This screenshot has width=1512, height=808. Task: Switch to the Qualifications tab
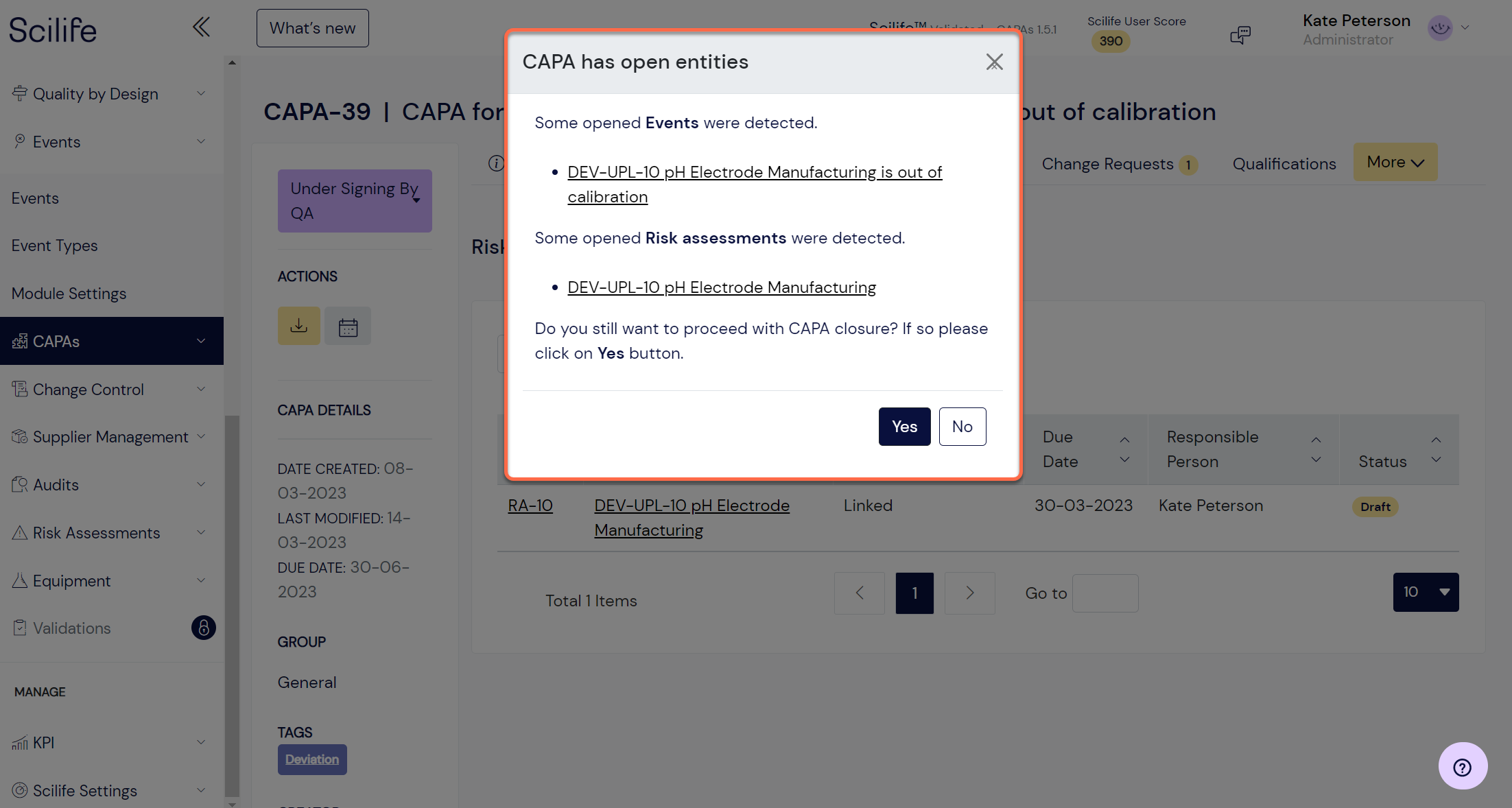pyautogui.click(x=1284, y=164)
